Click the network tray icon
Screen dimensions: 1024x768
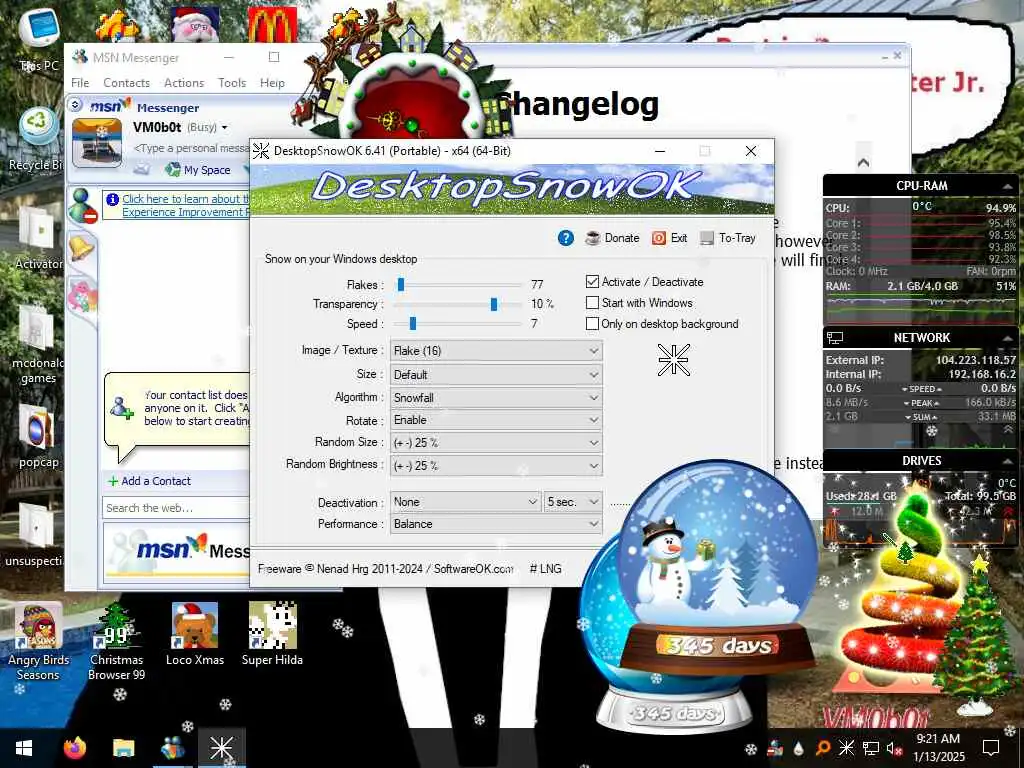click(x=871, y=748)
